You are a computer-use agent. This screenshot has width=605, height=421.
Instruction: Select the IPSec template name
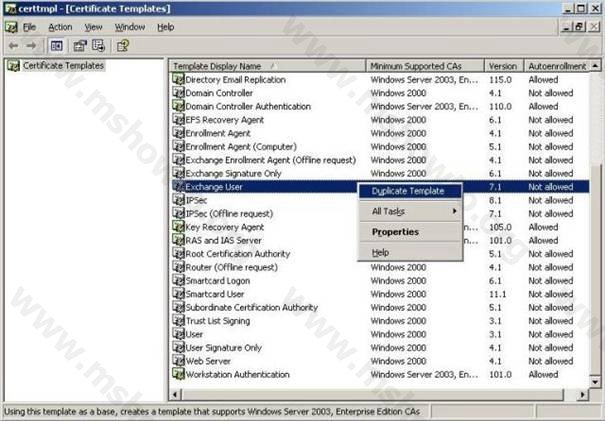pos(196,200)
